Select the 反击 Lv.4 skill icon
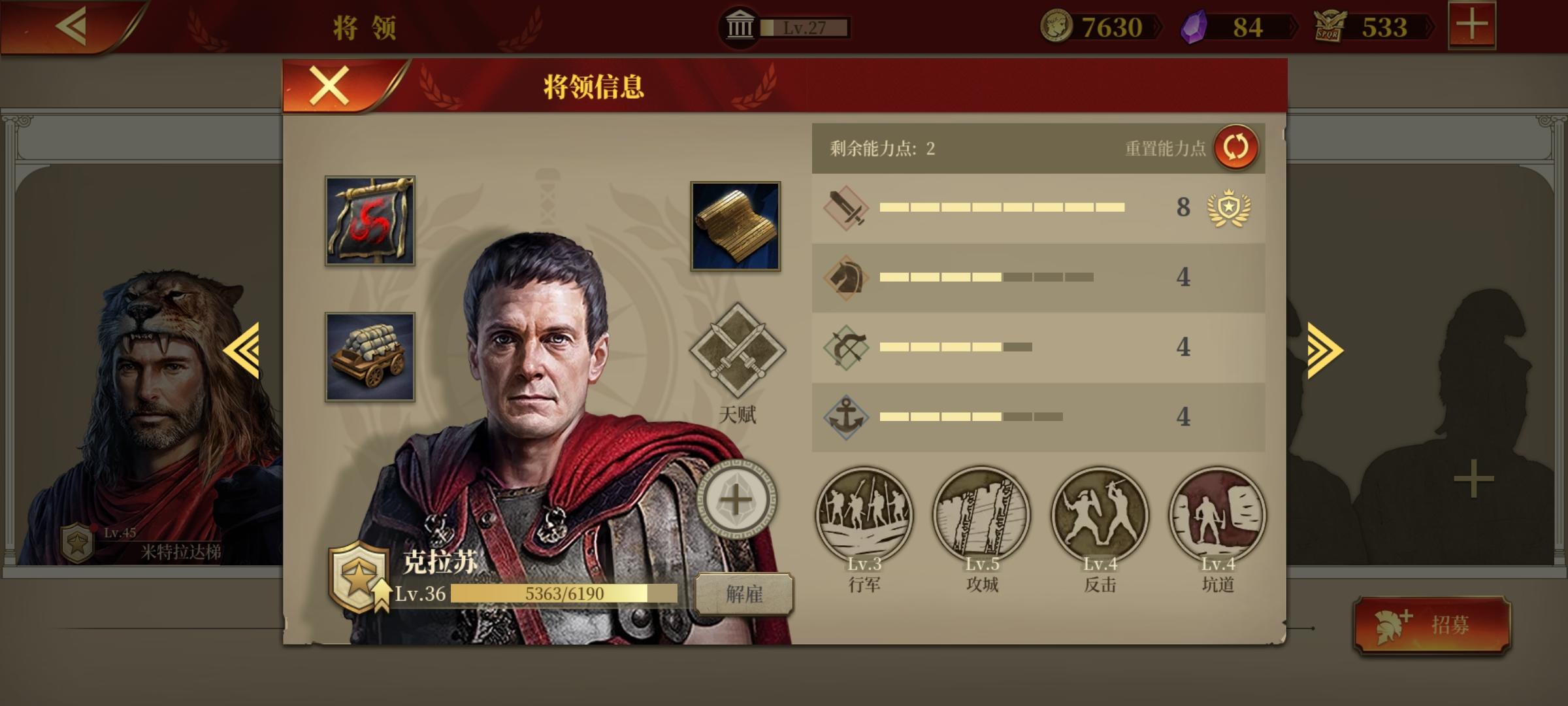The image size is (1568, 706). coord(1100,515)
